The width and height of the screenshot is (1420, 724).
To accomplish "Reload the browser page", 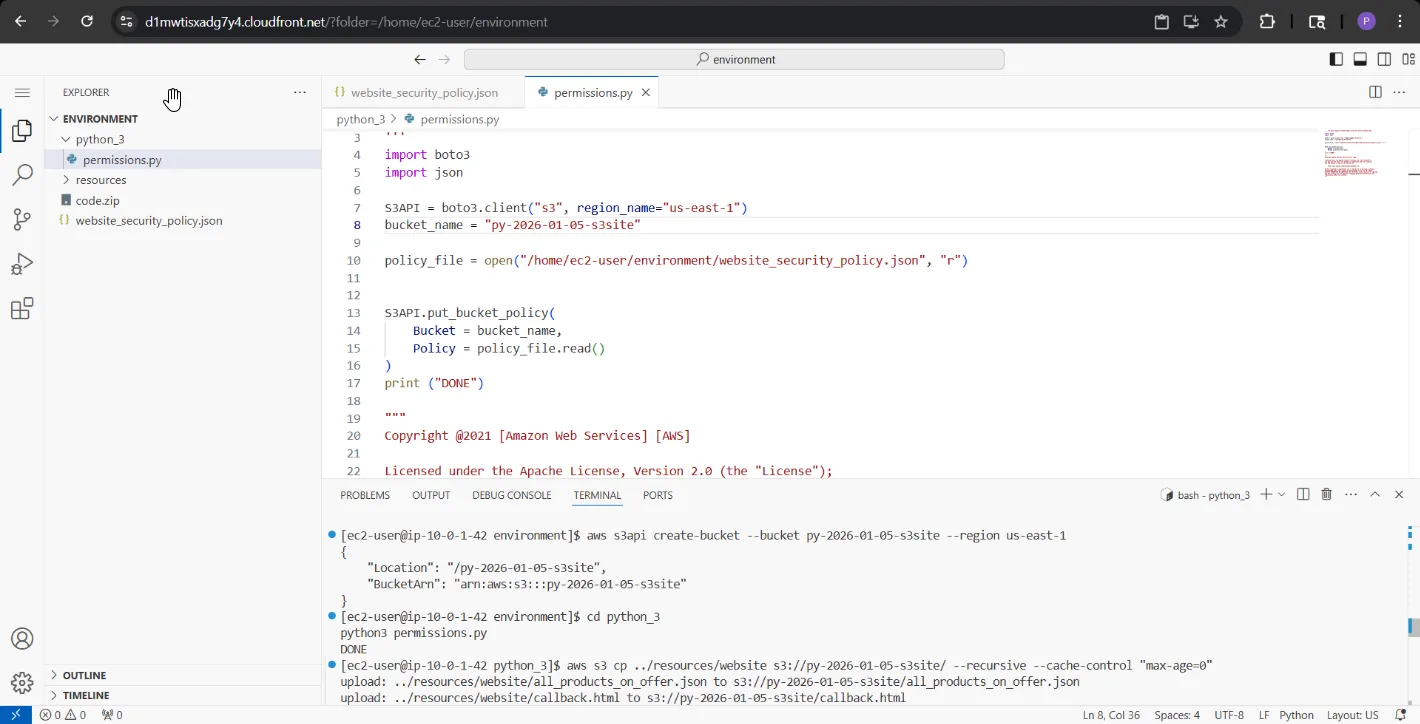I will click(87, 21).
